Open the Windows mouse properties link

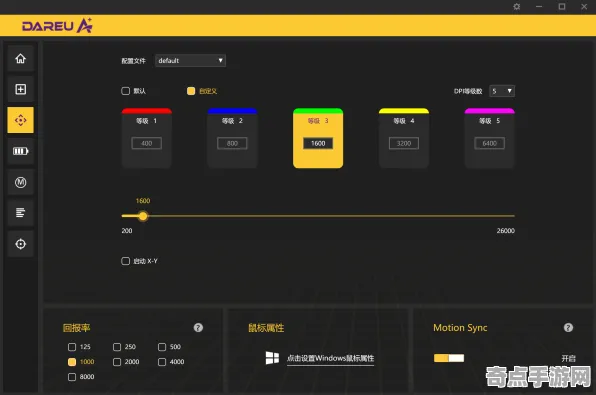pos(330,358)
